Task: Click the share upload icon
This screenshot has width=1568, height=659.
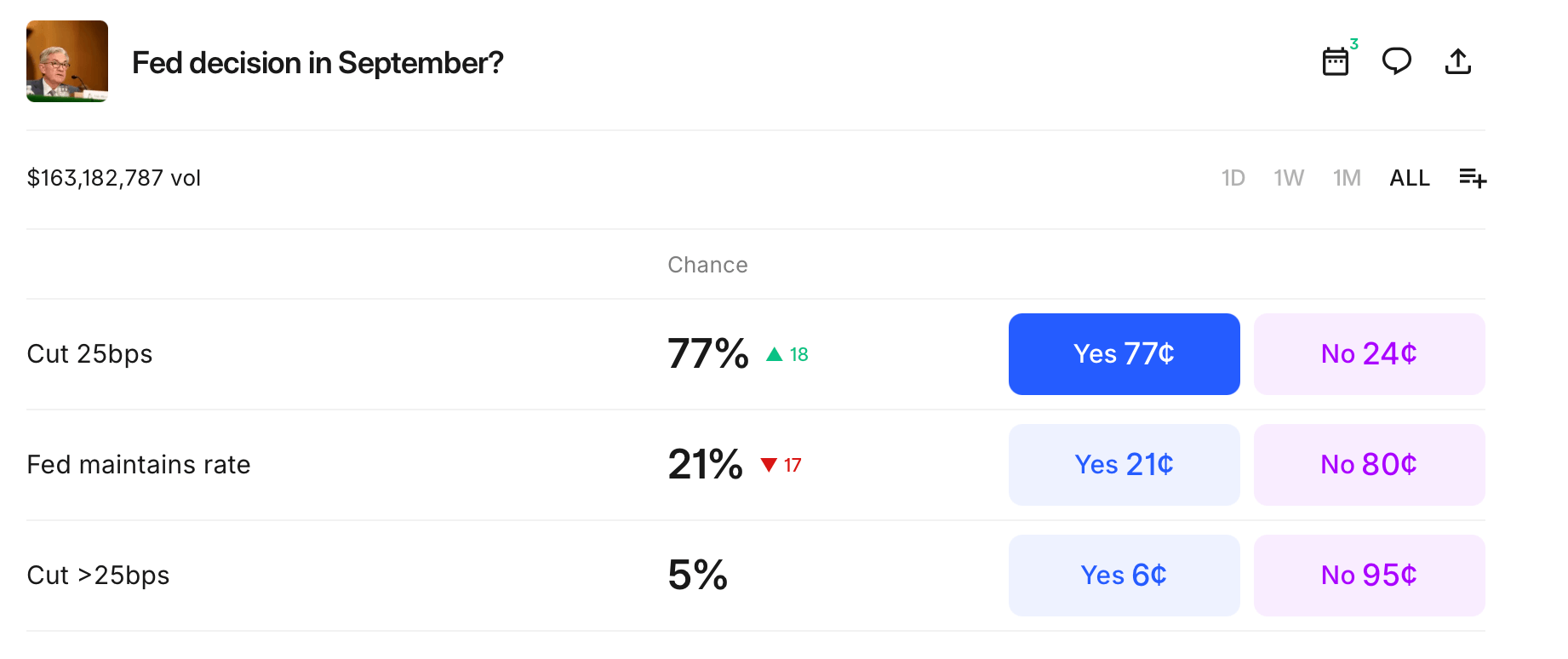Action: click(1457, 61)
